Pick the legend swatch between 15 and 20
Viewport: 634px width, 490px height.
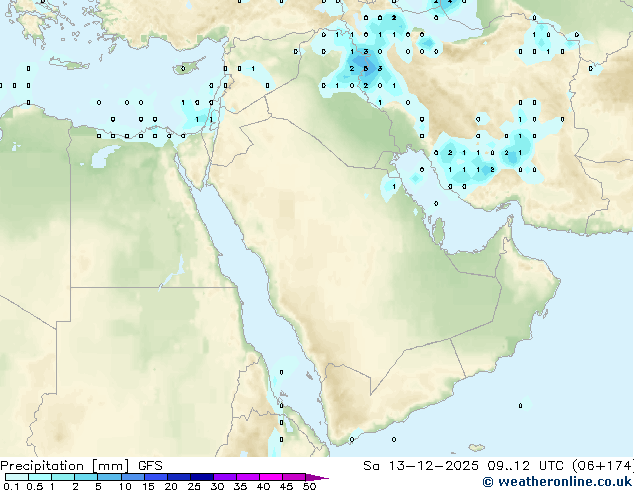point(155,477)
